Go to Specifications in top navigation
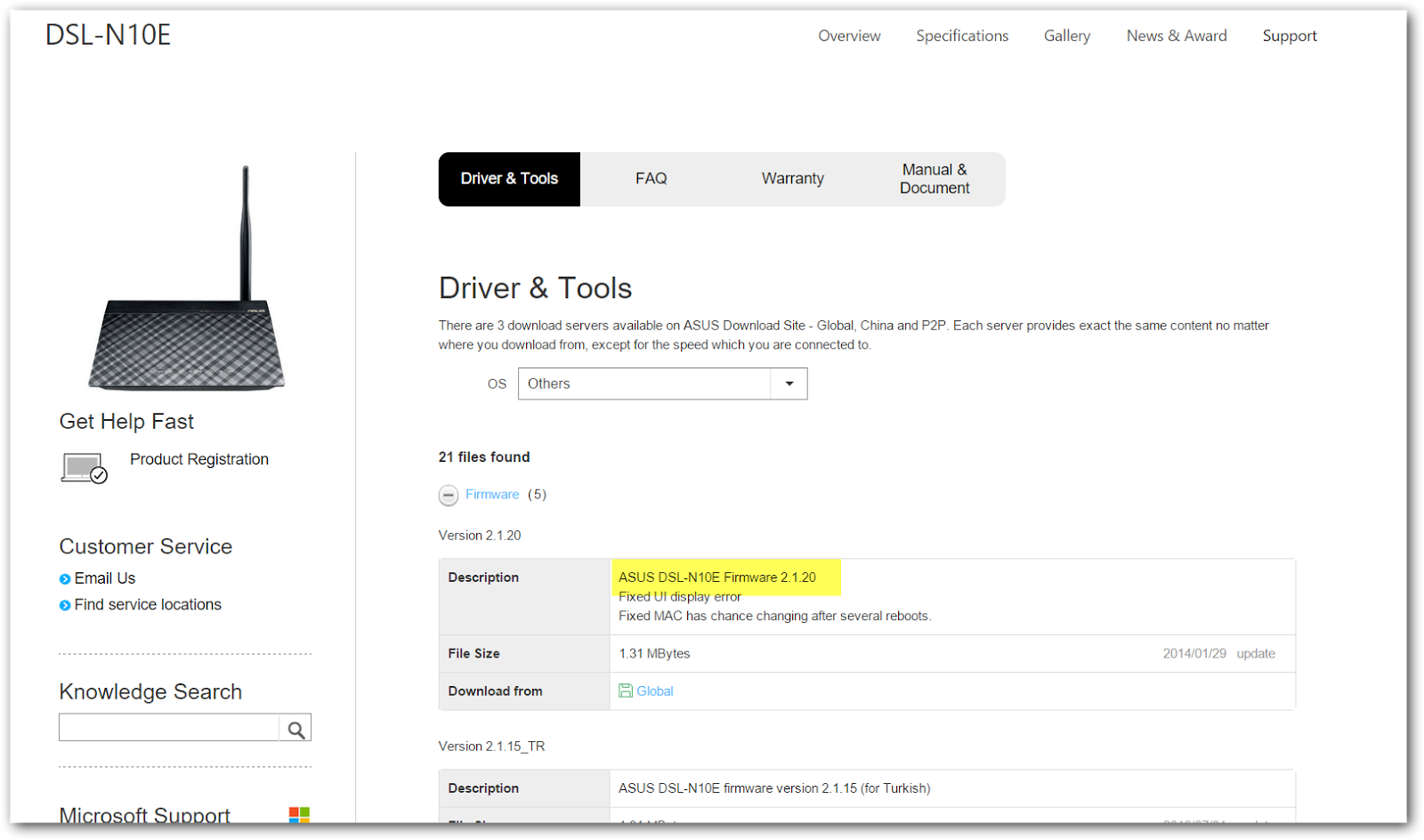The height and width of the screenshot is (840, 1424). pos(962,36)
